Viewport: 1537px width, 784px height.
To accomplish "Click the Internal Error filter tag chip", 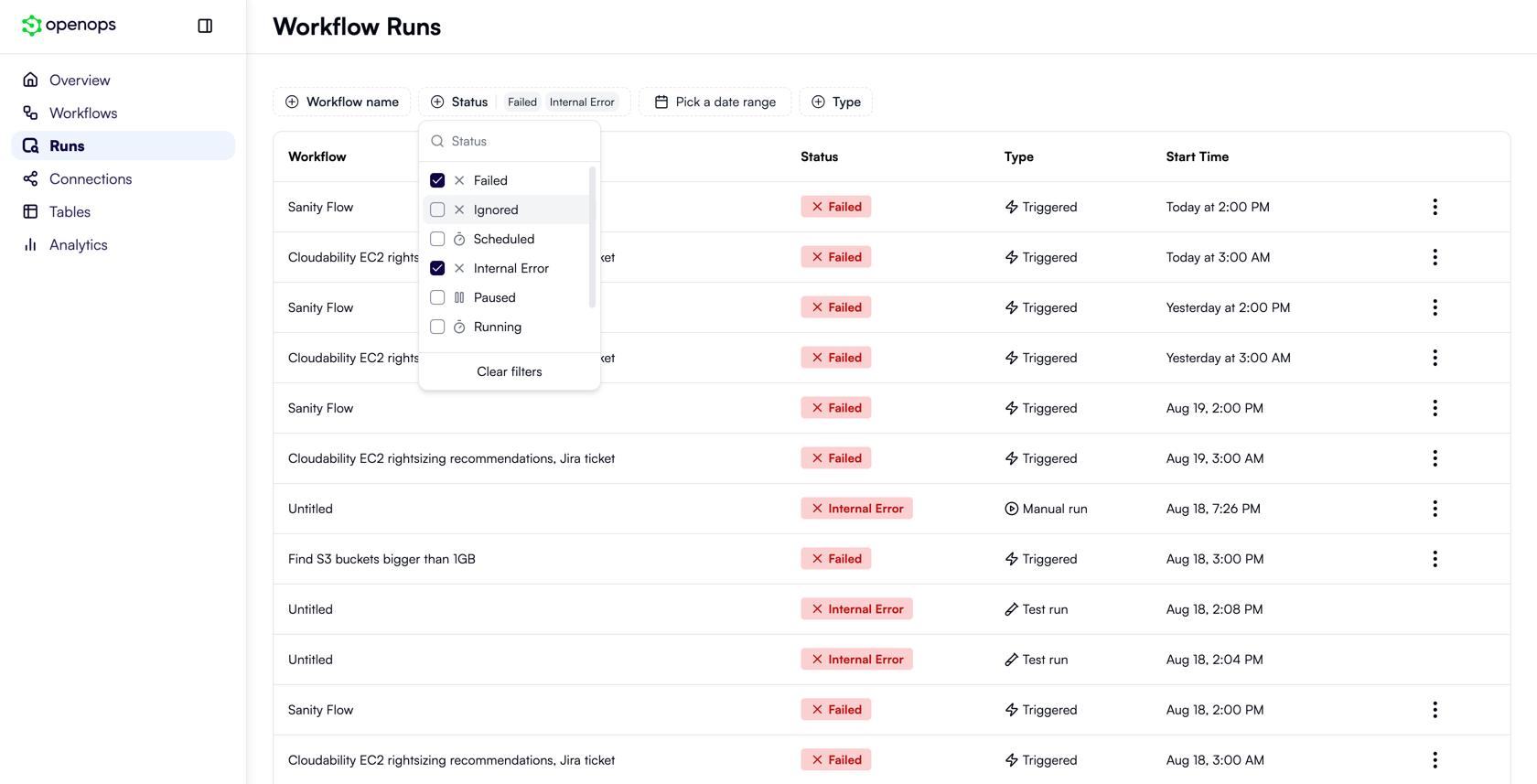I will [x=582, y=102].
